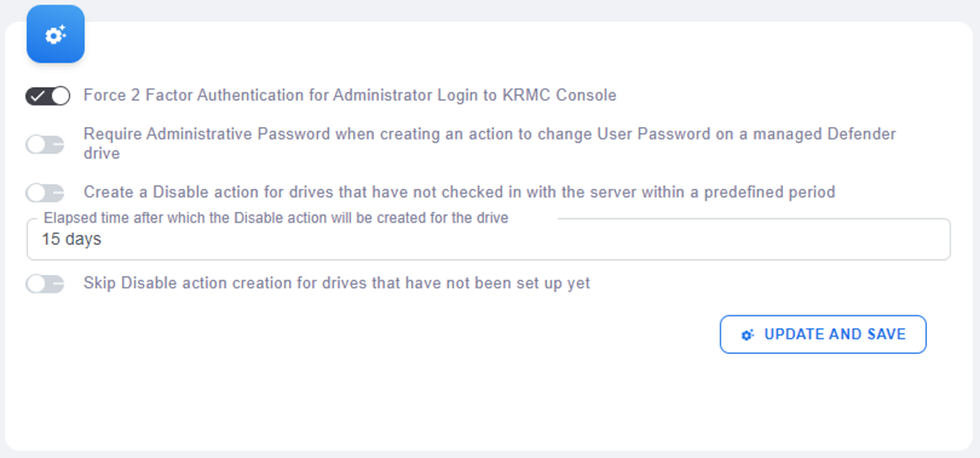Viewport: 980px width, 458px height.
Task: Click the UPDATE AND SAVE button
Action: pyautogui.click(x=823, y=335)
